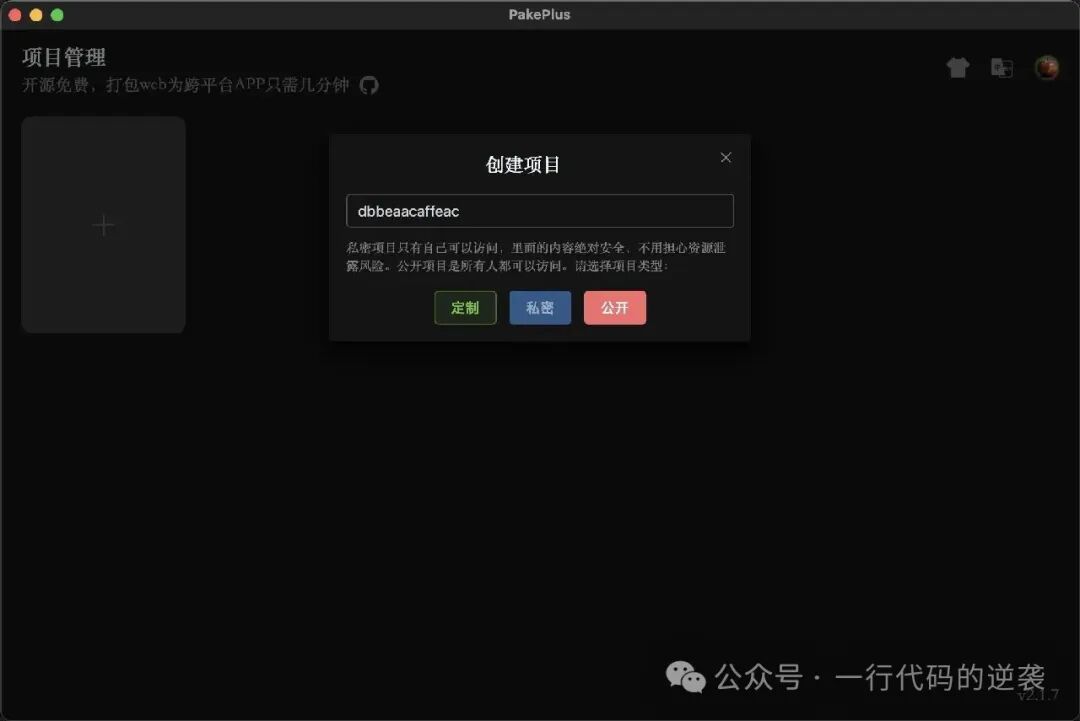Open the publish/build icon beside the avatar
Image resolution: width=1080 pixels, height=721 pixels.
(1002, 67)
